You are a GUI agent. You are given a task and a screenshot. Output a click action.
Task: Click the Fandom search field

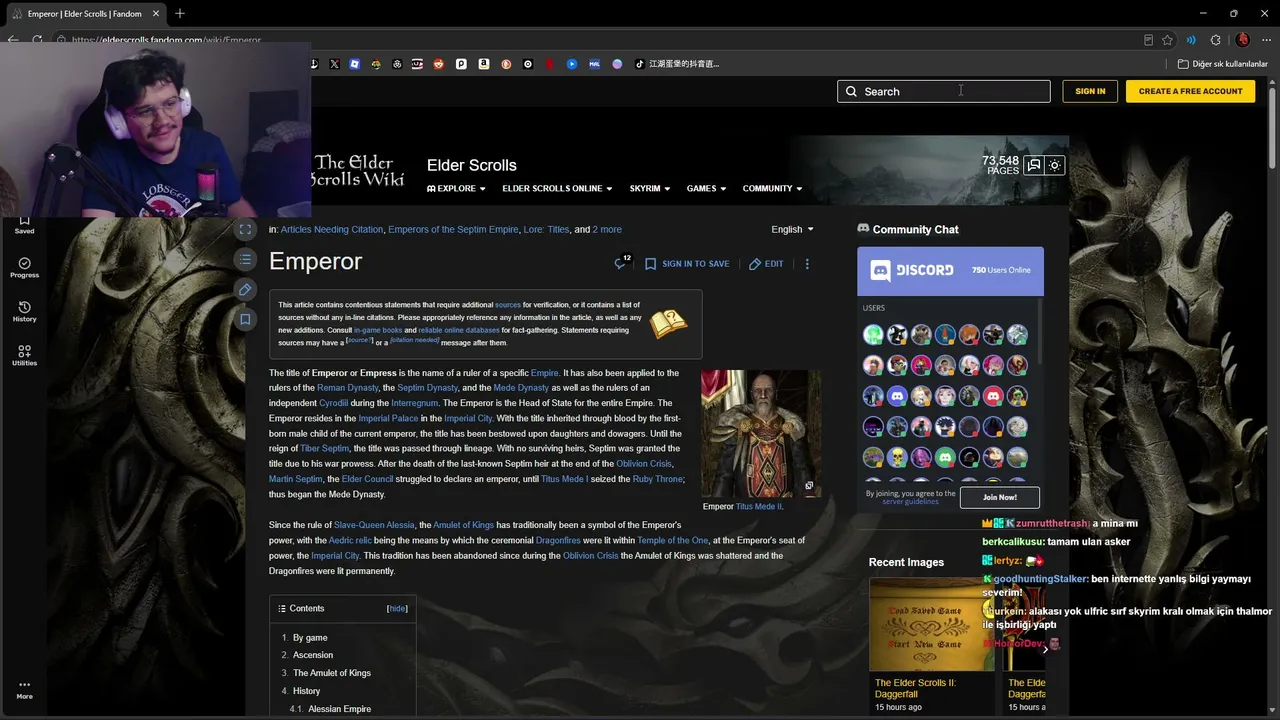pyautogui.click(x=944, y=91)
